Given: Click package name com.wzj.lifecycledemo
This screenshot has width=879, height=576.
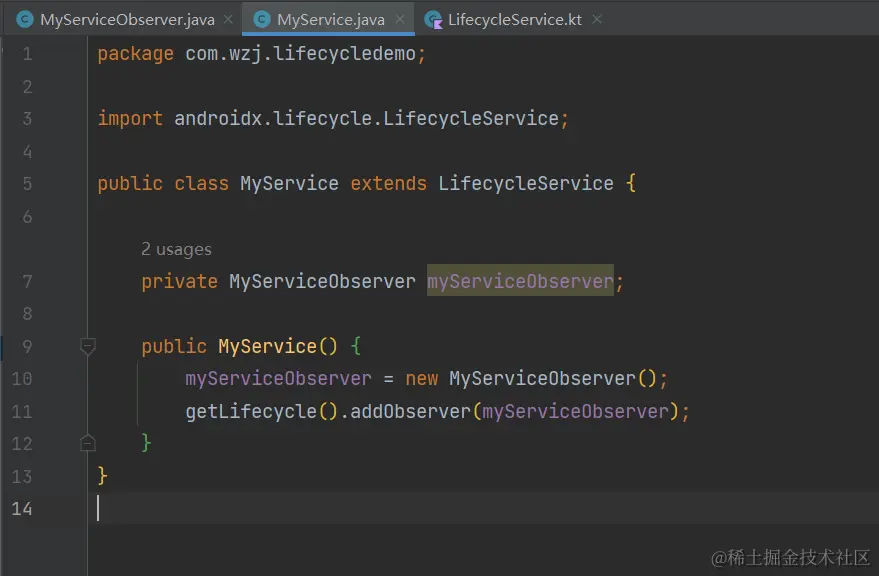Looking at the screenshot, I should coord(300,54).
